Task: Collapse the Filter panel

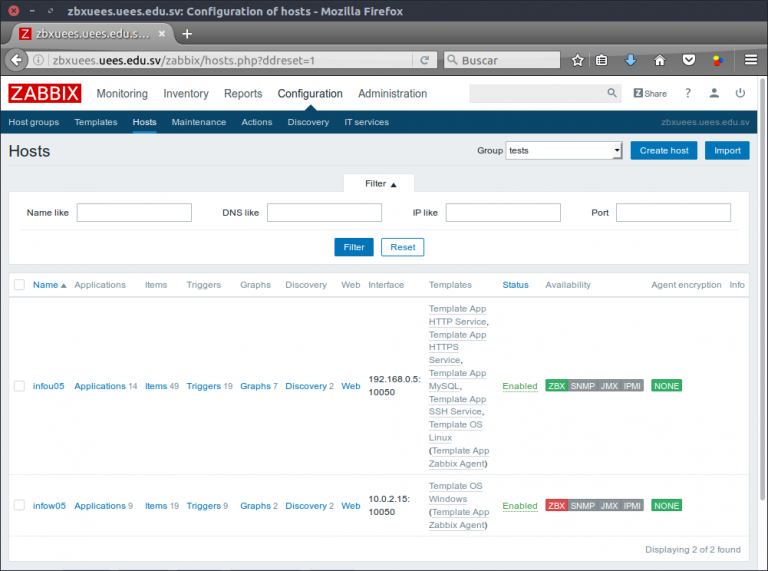Action: (379, 184)
